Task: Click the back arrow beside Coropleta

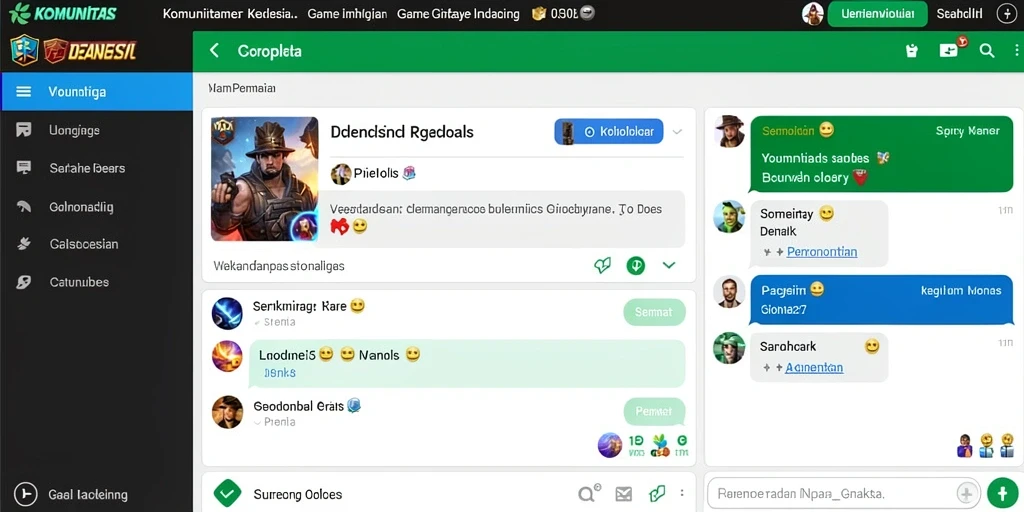Action: (214, 51)
